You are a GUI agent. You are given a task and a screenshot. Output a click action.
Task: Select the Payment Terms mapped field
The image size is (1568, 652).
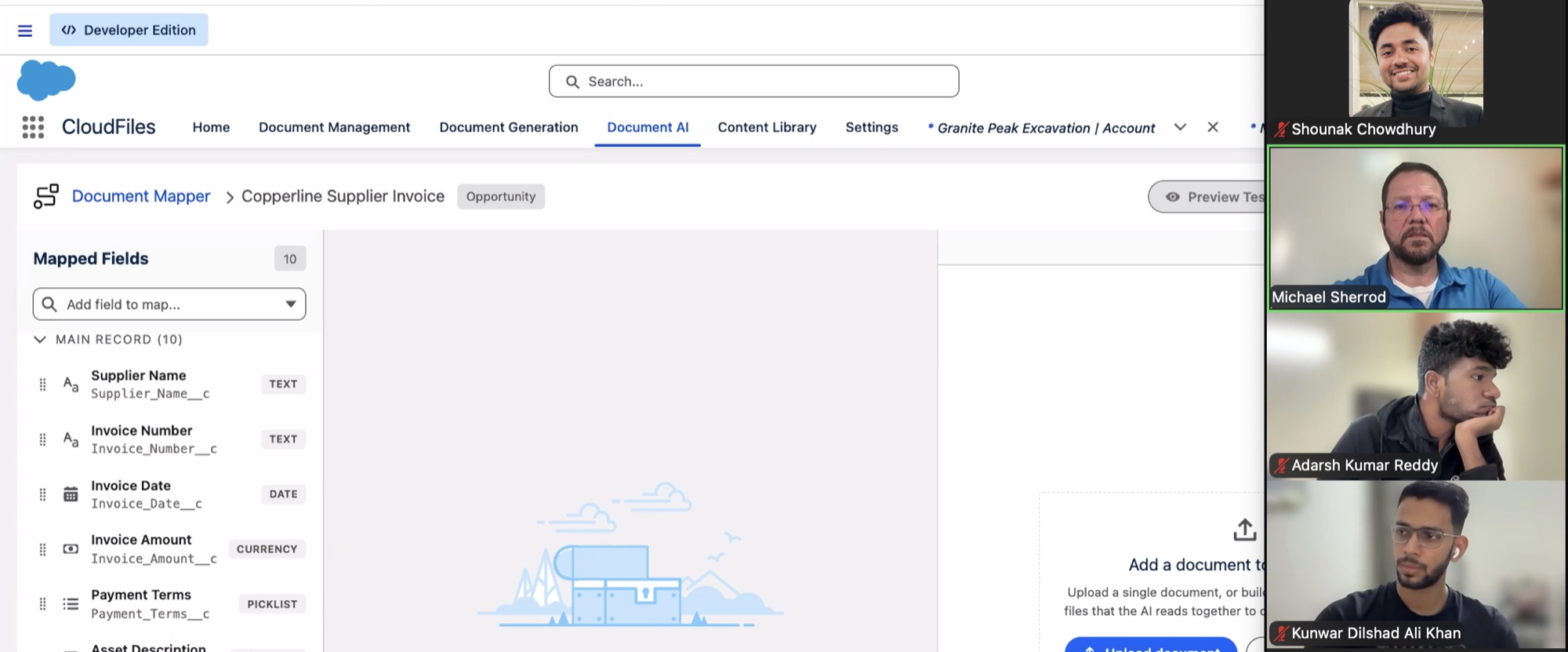[169, 604]
